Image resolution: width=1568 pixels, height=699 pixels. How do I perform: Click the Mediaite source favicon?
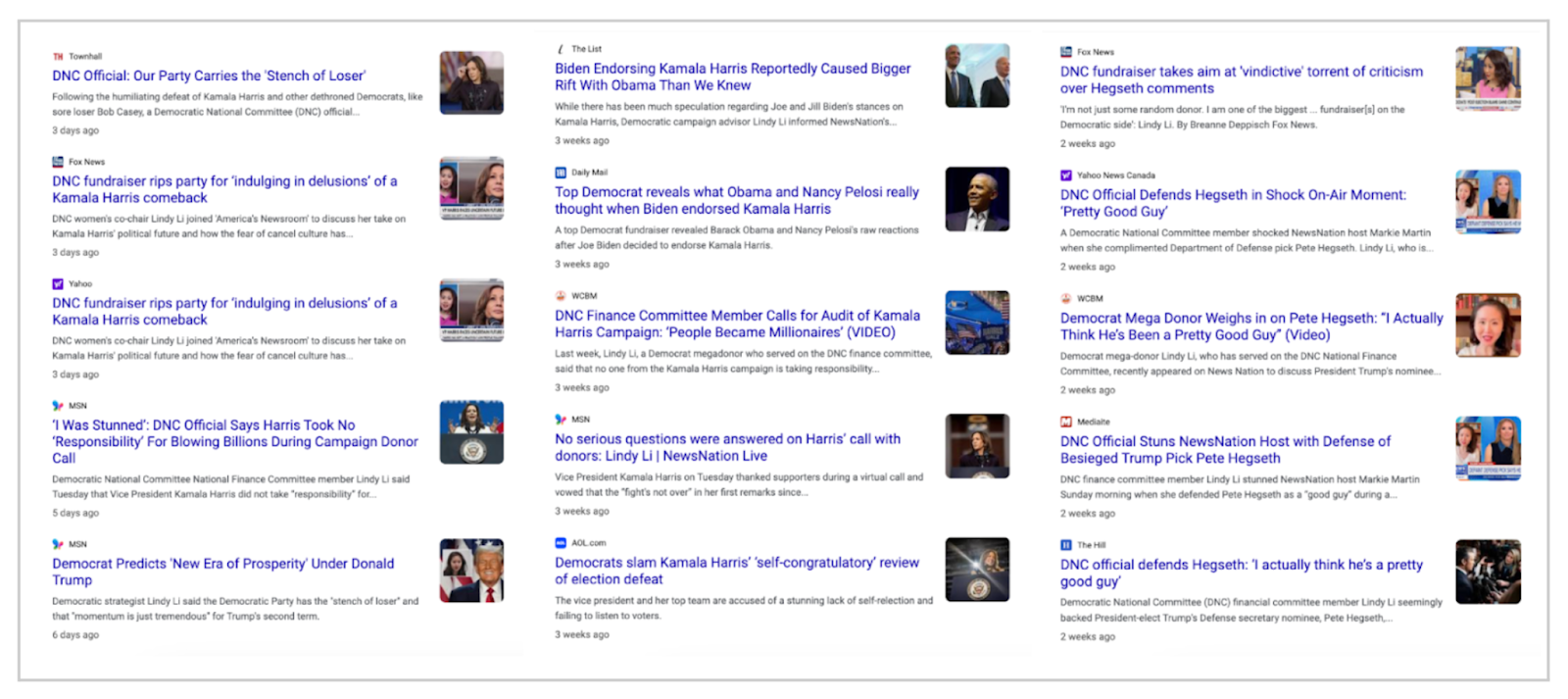1066,423
